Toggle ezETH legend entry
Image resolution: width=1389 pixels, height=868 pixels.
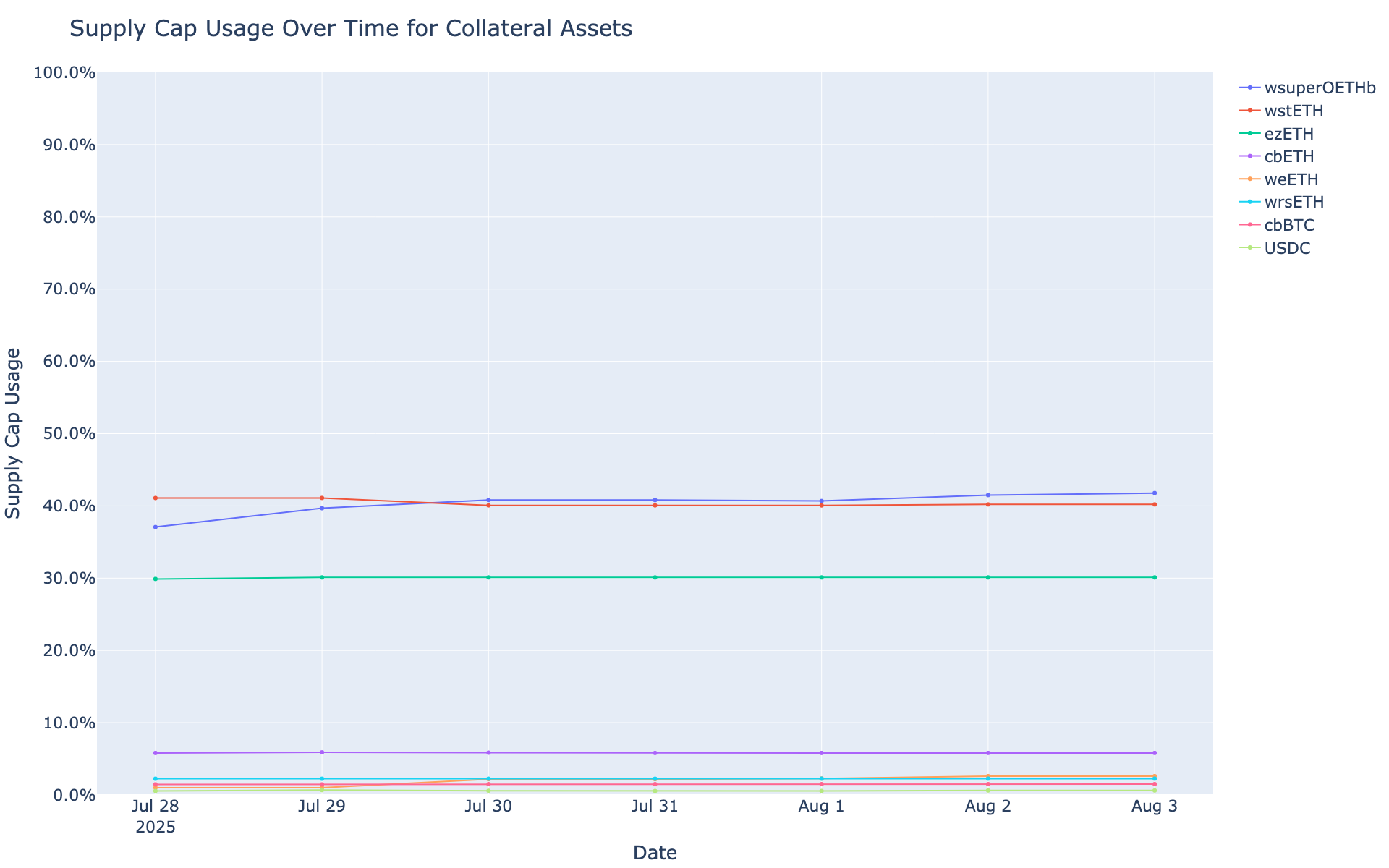[x=1288, y=134]
